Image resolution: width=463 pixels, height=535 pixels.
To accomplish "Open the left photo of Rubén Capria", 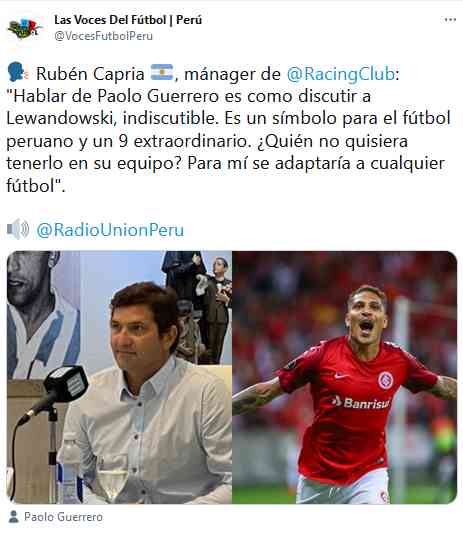I will tap(119, 377).
